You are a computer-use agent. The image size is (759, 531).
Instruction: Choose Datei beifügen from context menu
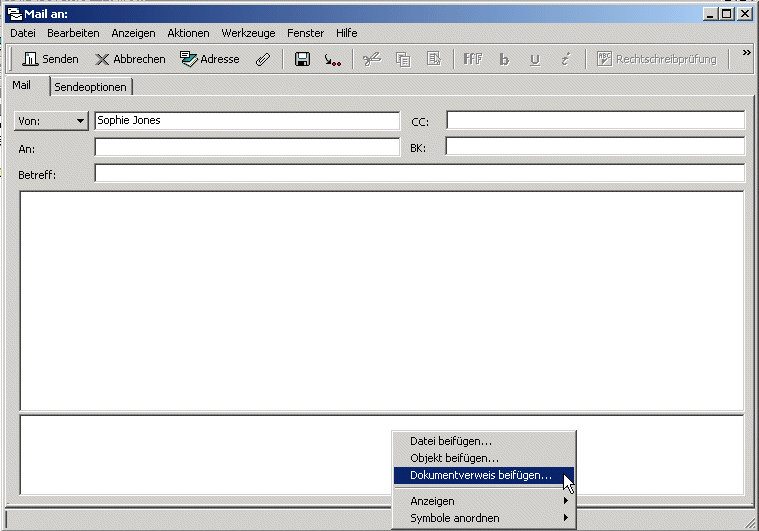click(x=484, y=441)
